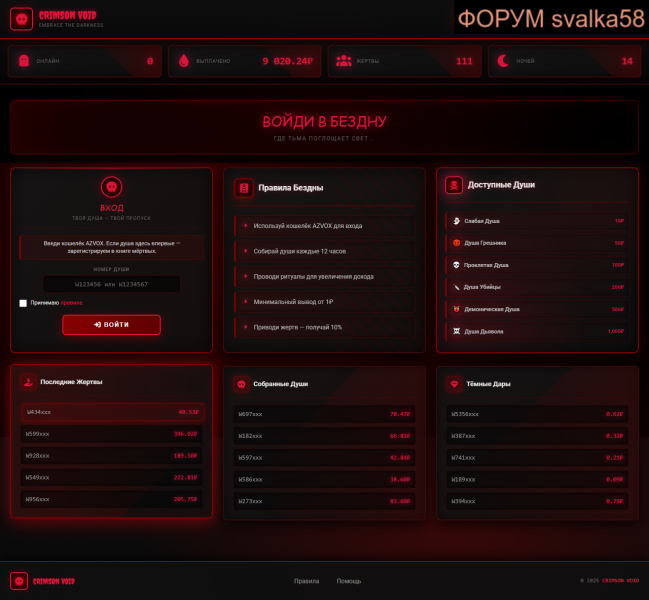Click the ghost icon beside Онлайн stat
649x600 pixels.
pyautogui.click(x=23, y=61)
